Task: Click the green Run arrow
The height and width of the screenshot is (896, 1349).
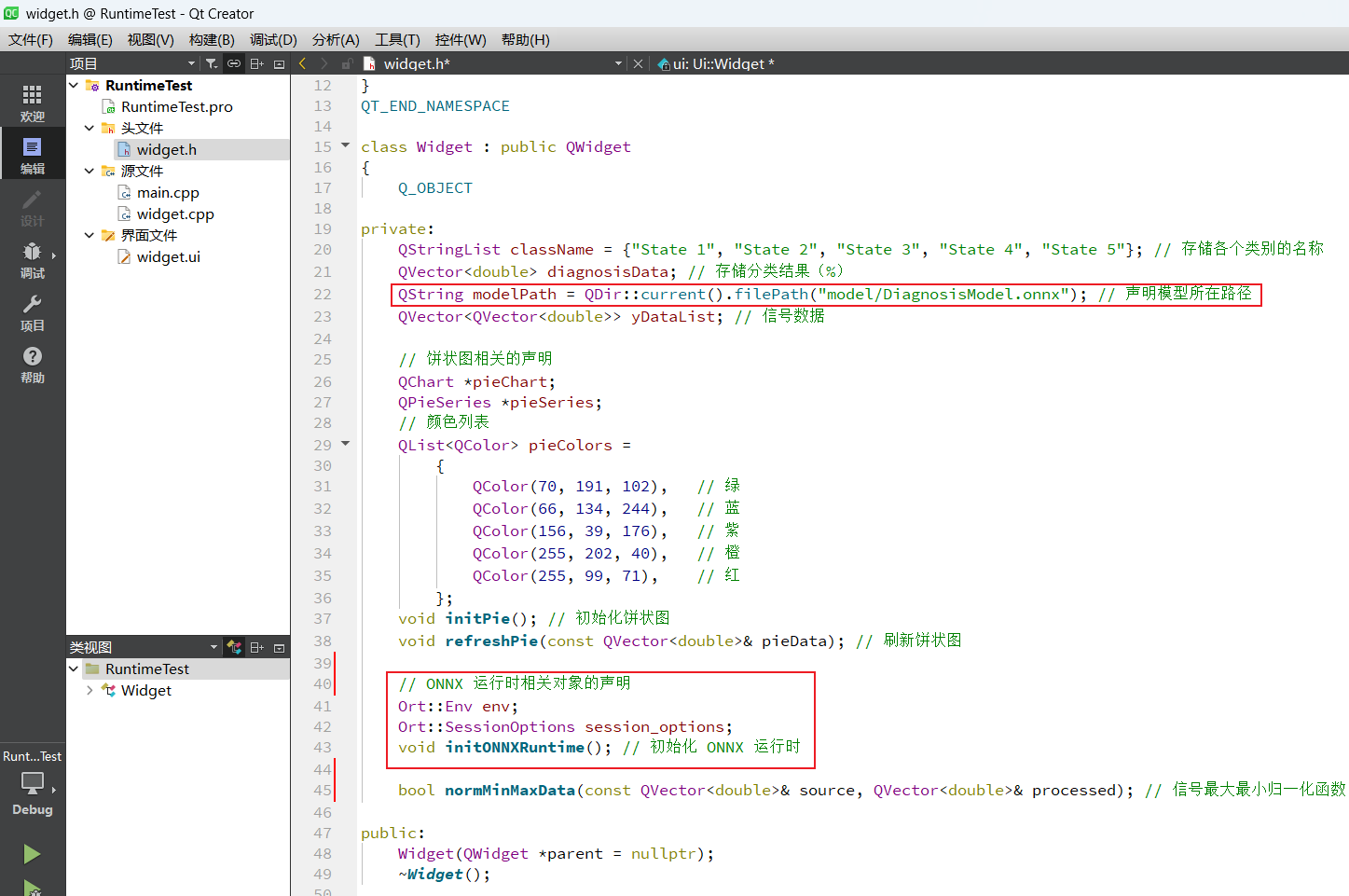Action: pos(32,854)
